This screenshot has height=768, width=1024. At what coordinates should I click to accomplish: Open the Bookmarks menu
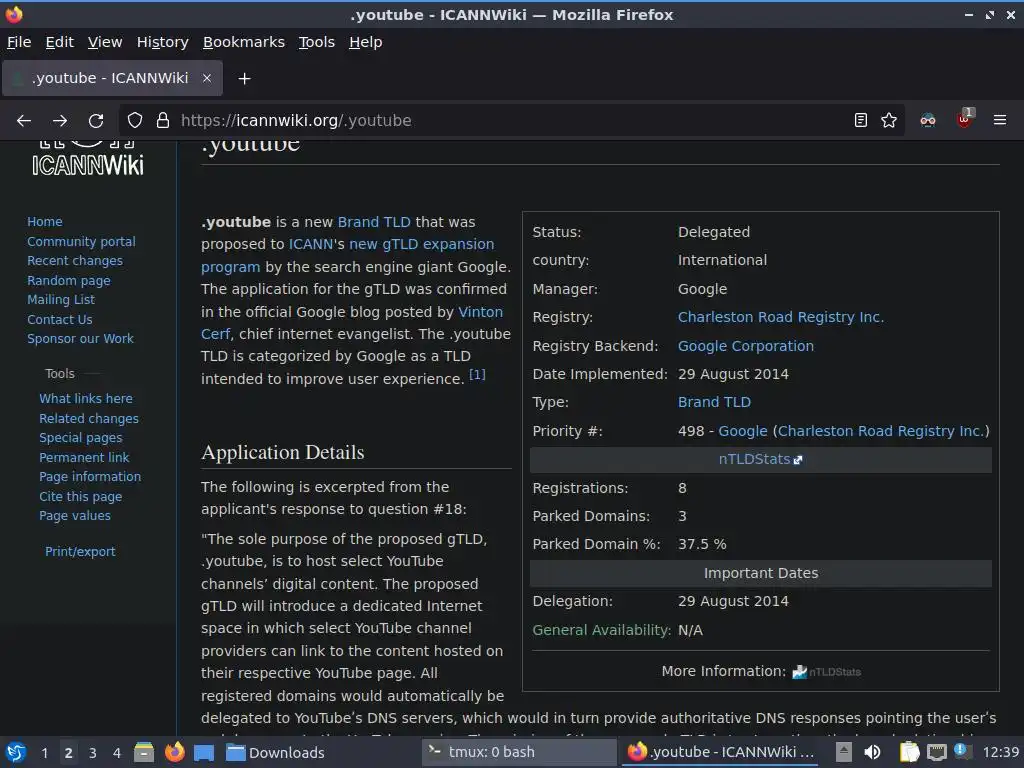tap(244, 42)
